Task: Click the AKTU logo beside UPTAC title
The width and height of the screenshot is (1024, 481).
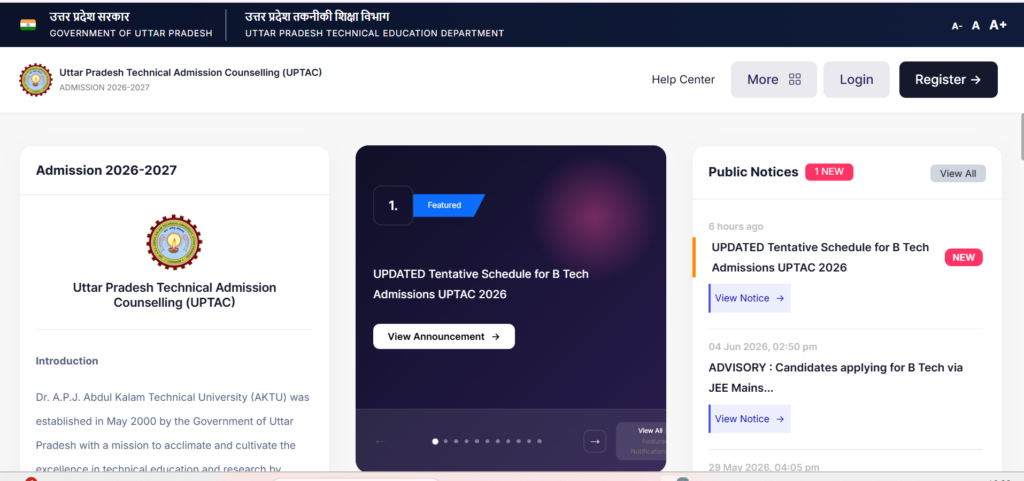Action: pos(36,80)
